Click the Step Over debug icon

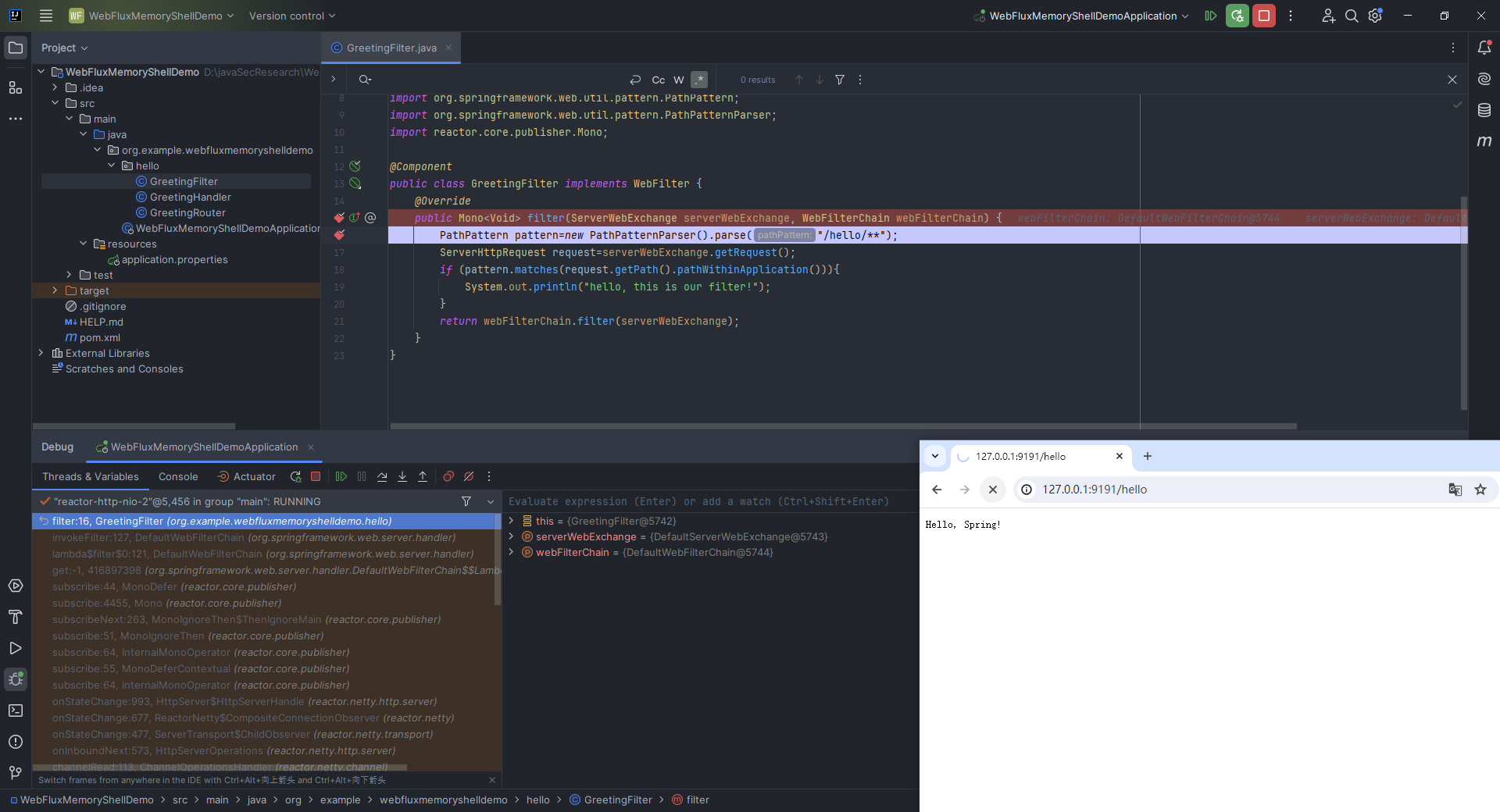tap(382, 476)
